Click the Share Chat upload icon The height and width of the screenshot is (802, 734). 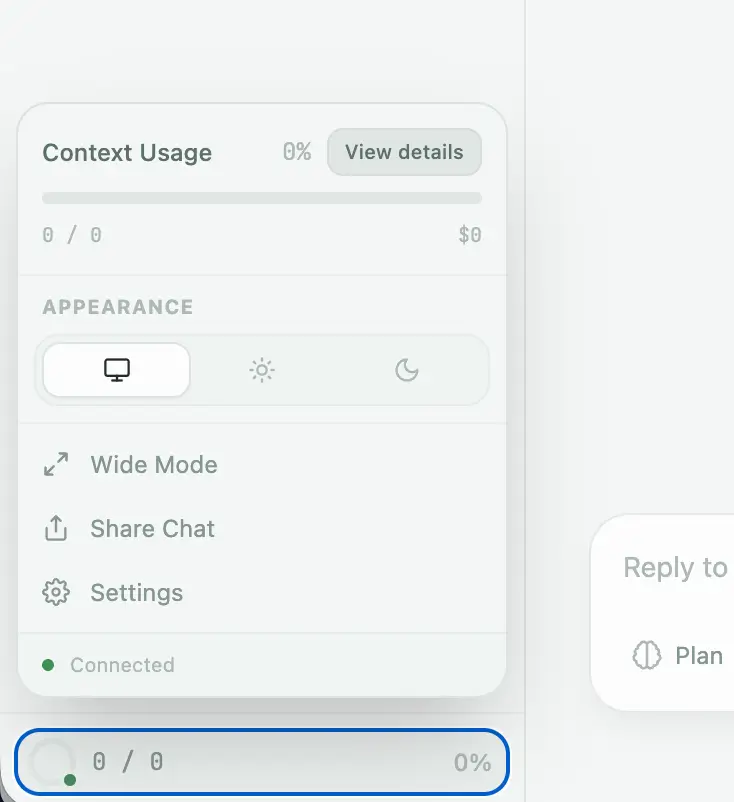(56, 529)
